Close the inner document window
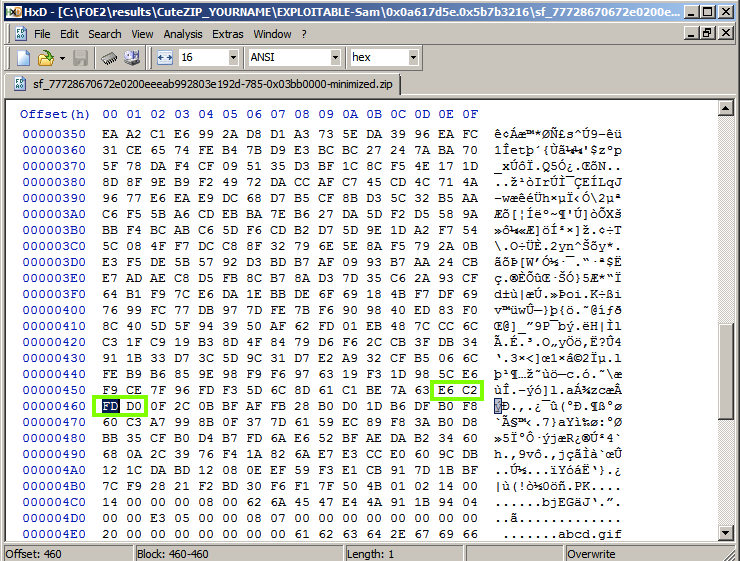The height and width of the screenshot is (561, 740). point(725,33)
